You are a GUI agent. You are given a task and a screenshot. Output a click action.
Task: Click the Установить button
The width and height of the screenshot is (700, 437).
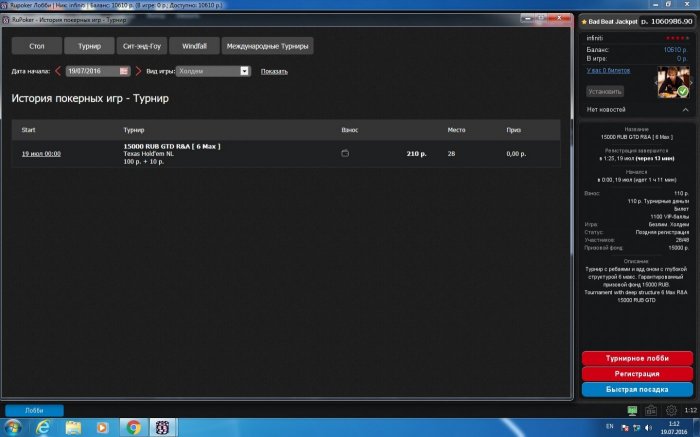605,91
